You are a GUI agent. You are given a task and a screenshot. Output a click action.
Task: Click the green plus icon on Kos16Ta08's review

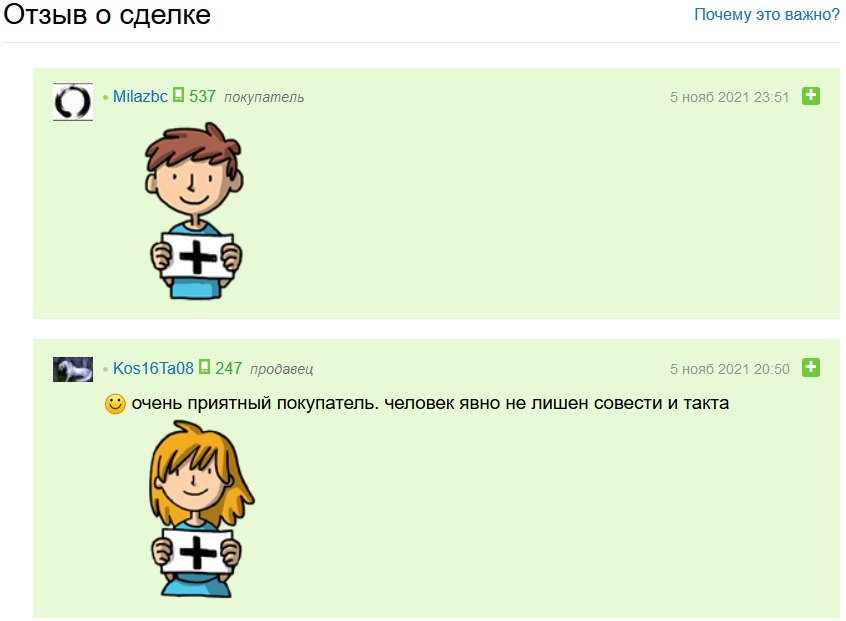(811, 368)
